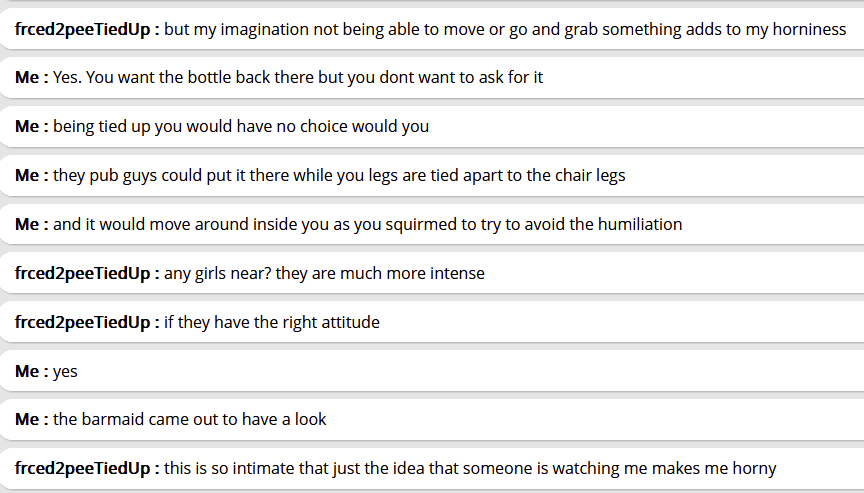Click the username on the "but my imagination" message

tap(84, 29)
